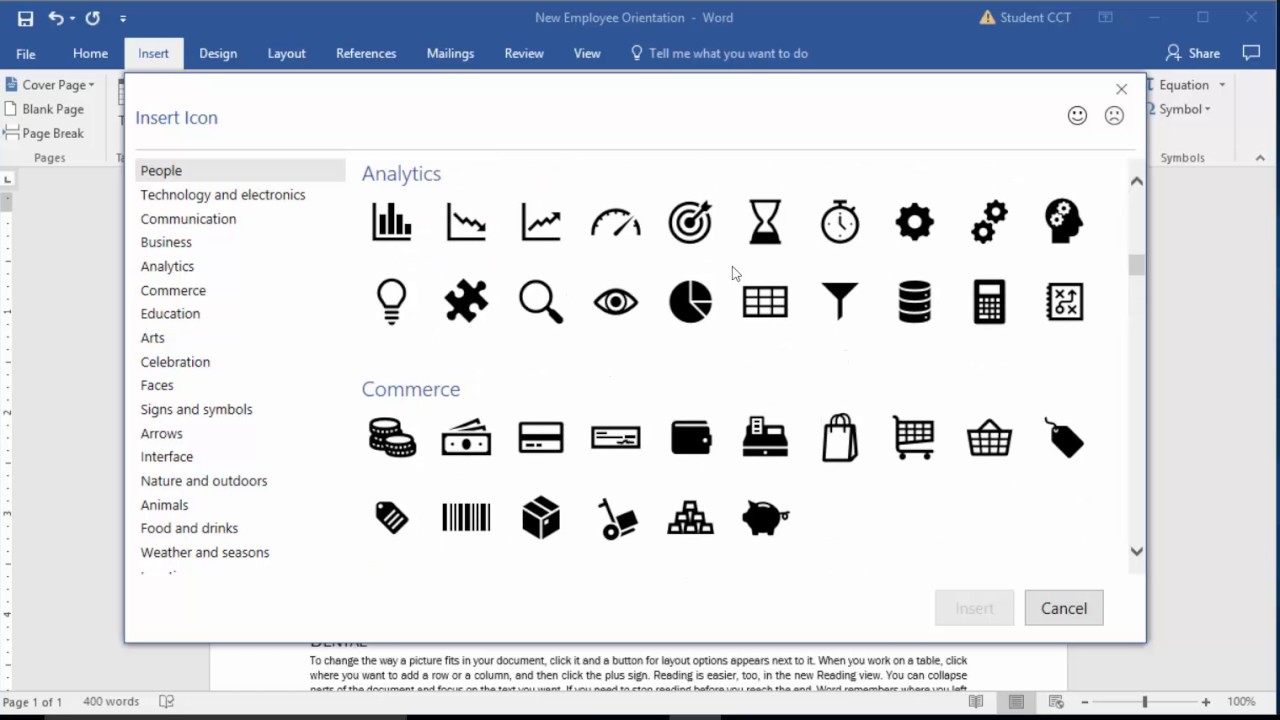Screen dimensions: 1280x720
Task: Select the piggy bank icon under Commerce
Action: [x=765, y=517]
